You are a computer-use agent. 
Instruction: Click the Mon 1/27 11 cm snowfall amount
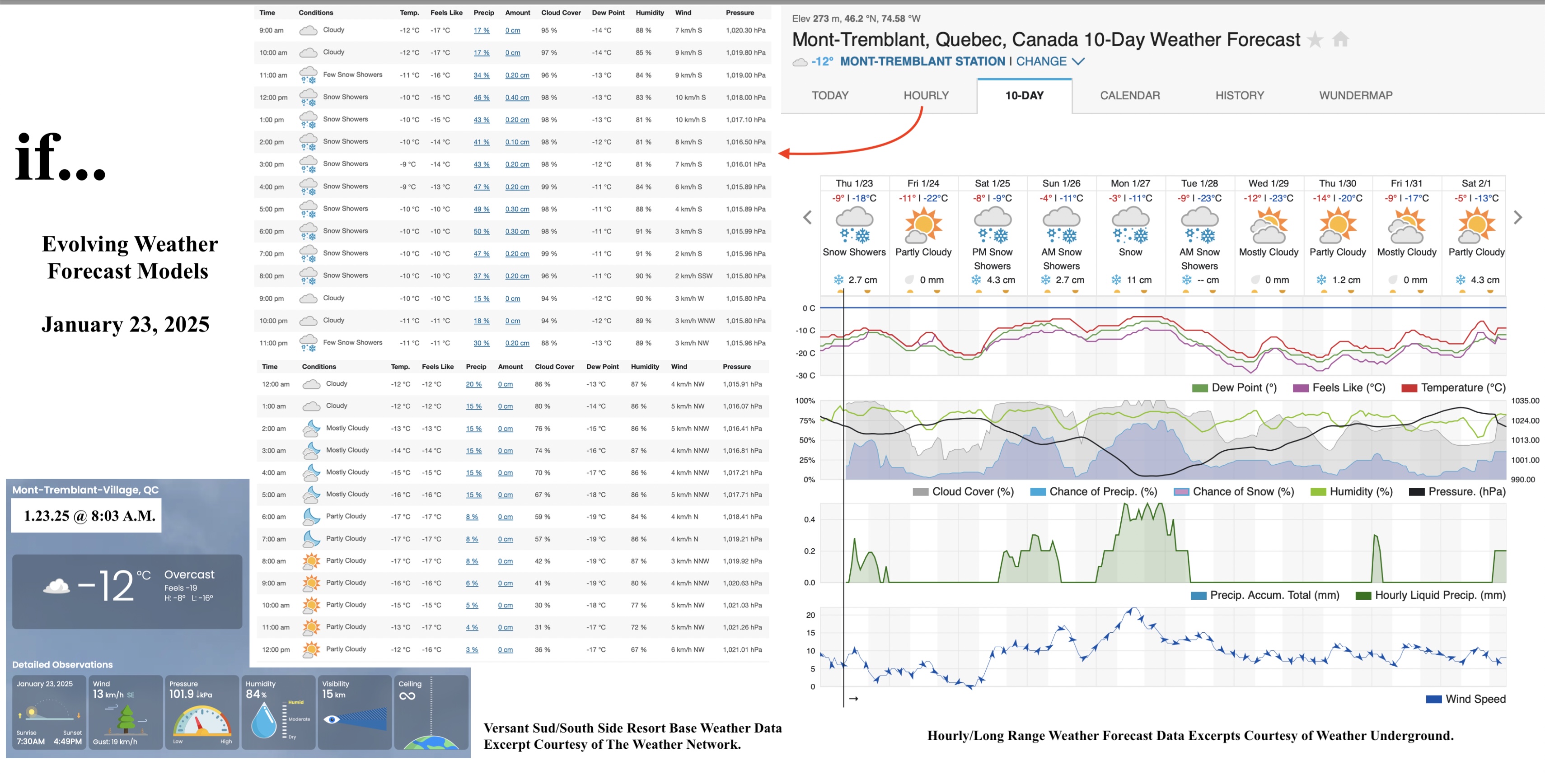1138,280
